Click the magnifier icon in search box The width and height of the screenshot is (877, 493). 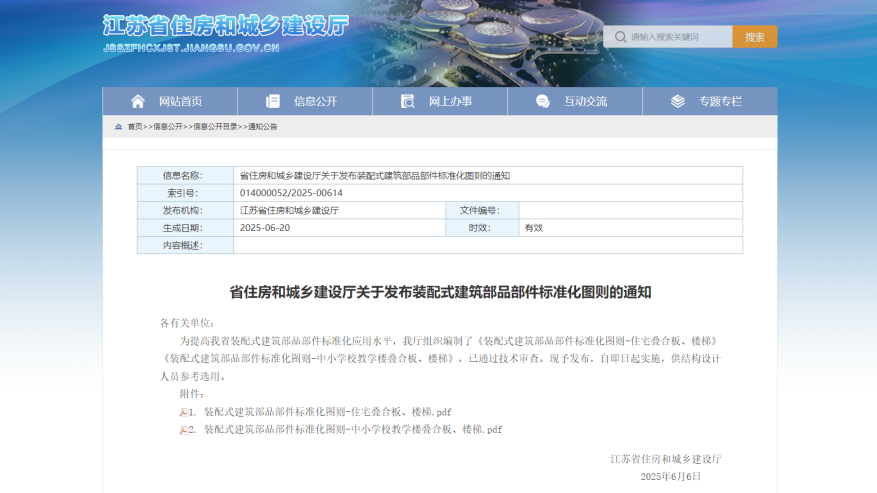[619, 37]
